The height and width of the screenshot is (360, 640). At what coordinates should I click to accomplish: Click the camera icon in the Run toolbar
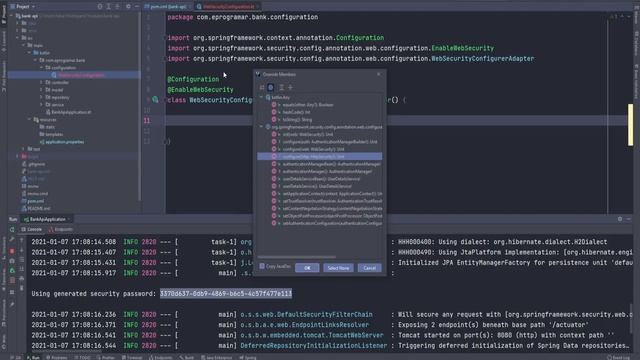coord(12,261)
